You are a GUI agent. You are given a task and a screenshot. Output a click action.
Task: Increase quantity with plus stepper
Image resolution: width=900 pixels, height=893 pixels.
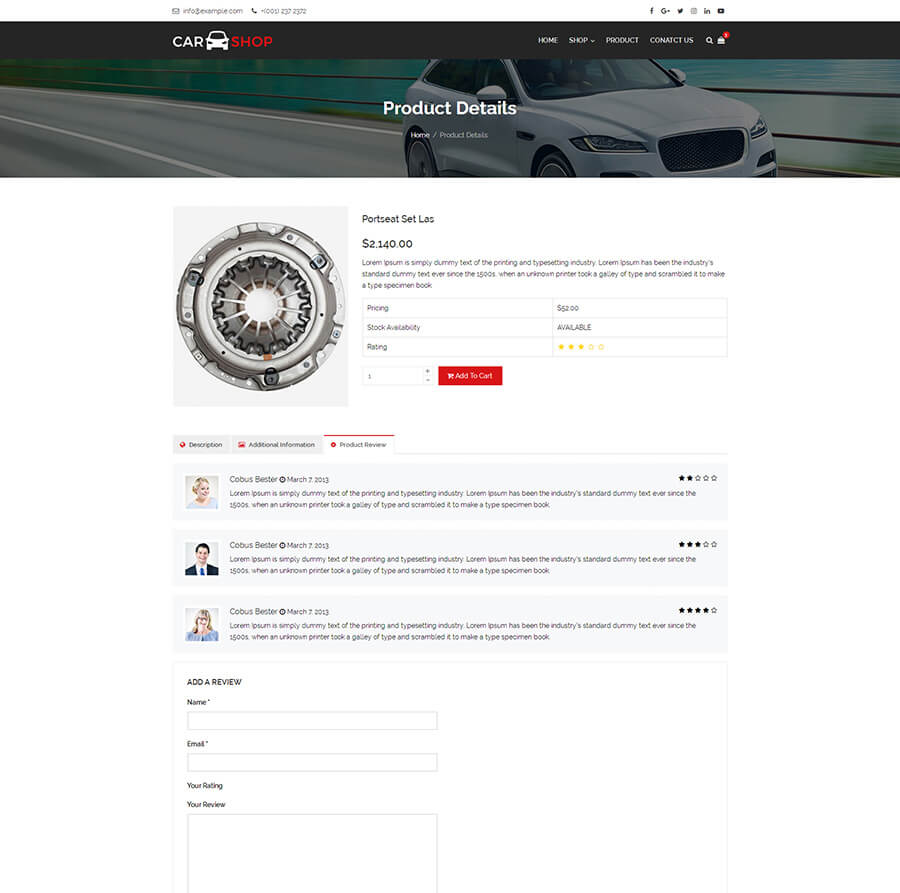(428, 371)
